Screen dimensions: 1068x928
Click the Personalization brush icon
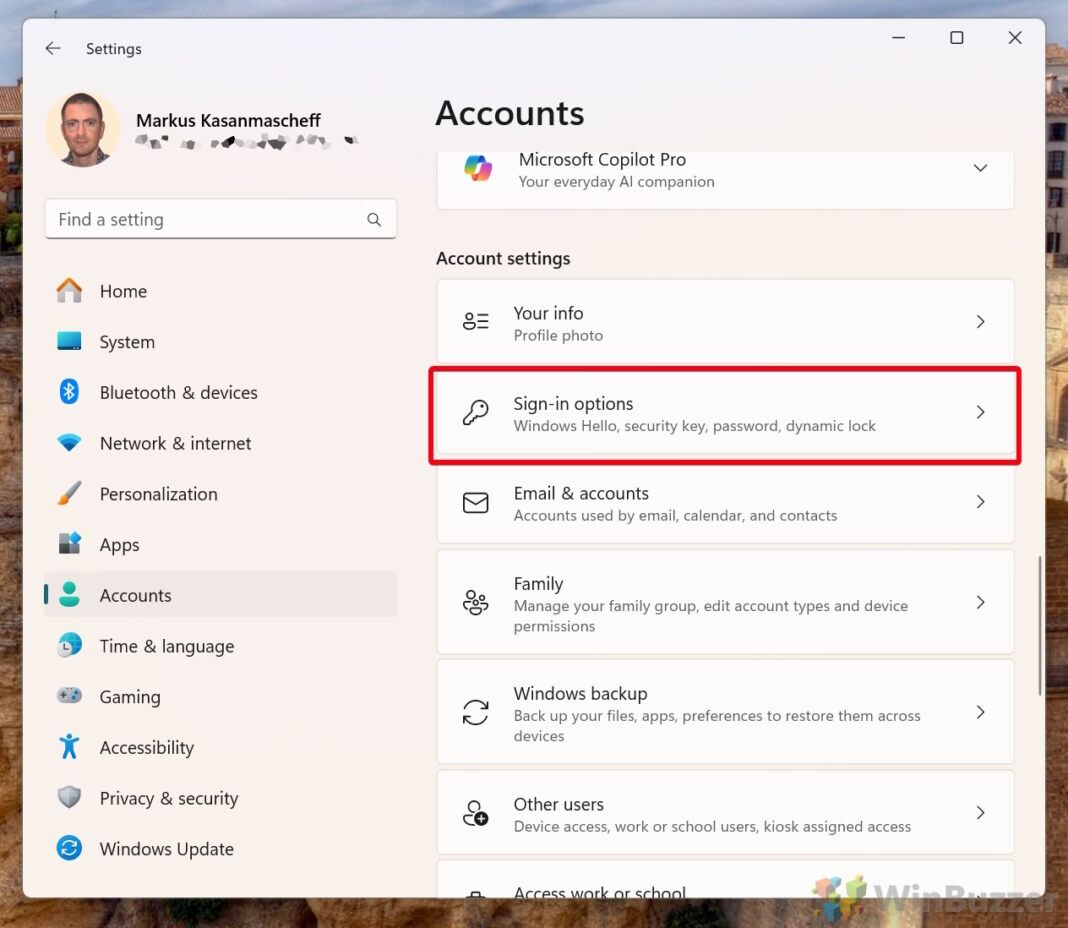[69, 493]
